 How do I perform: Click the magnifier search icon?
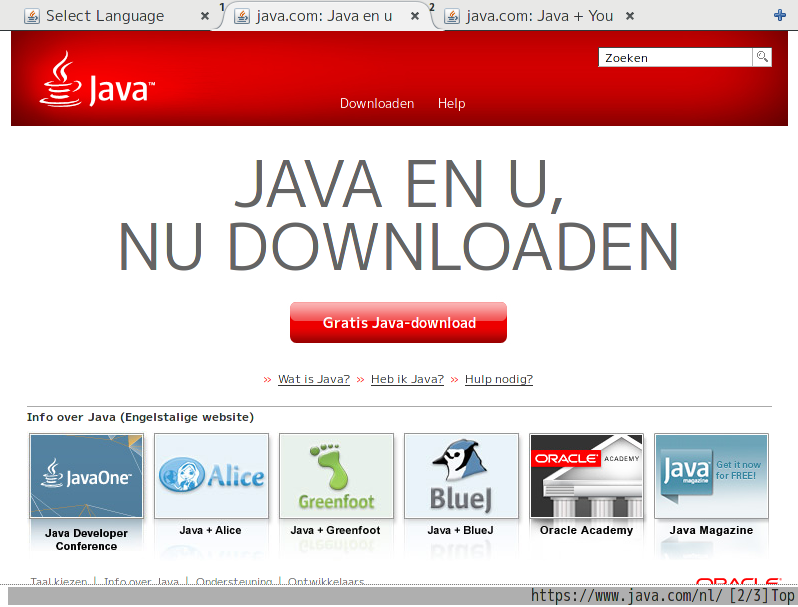coord(762,57)
